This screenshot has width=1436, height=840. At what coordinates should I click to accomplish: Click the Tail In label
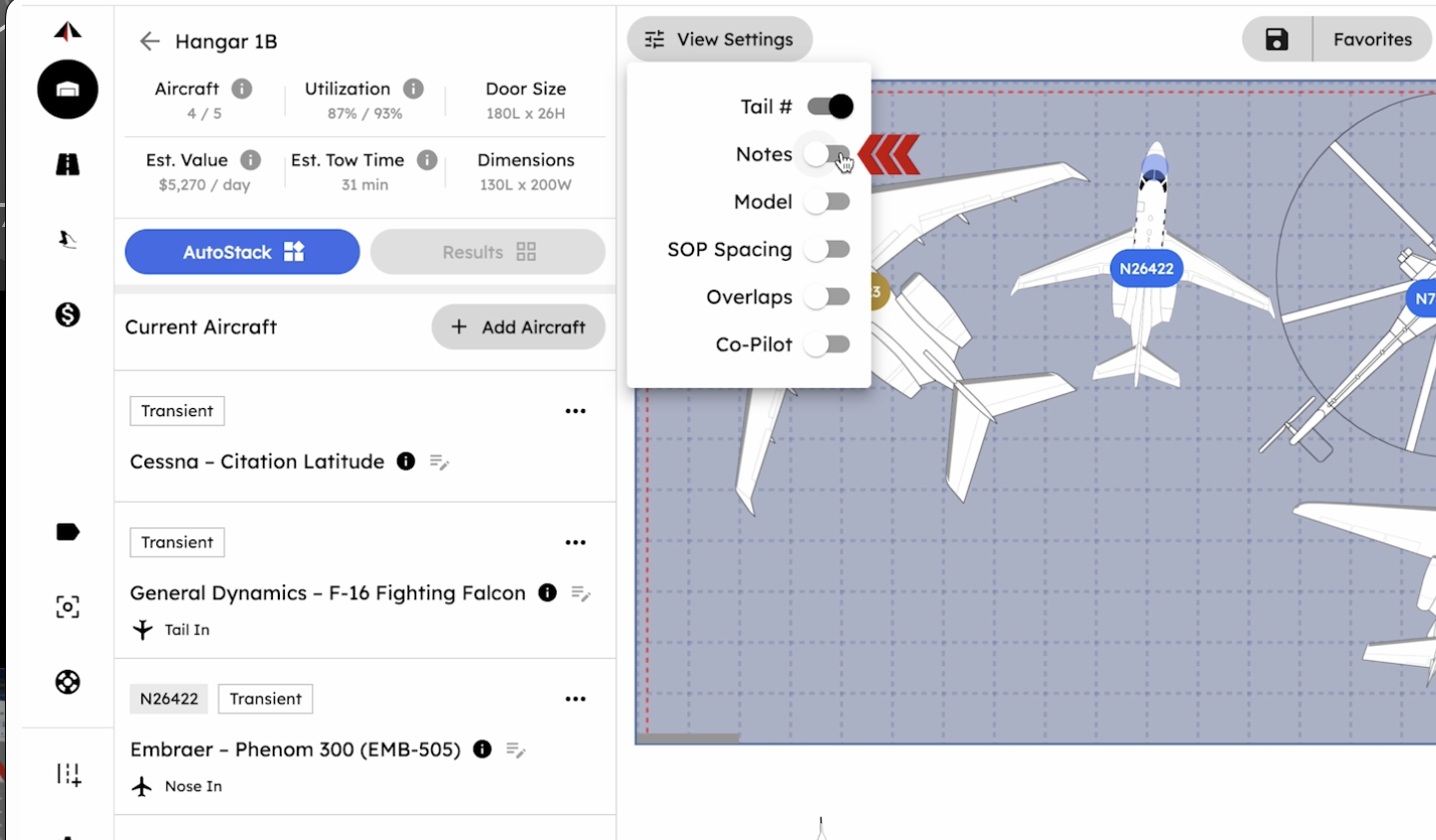point(187,630)
